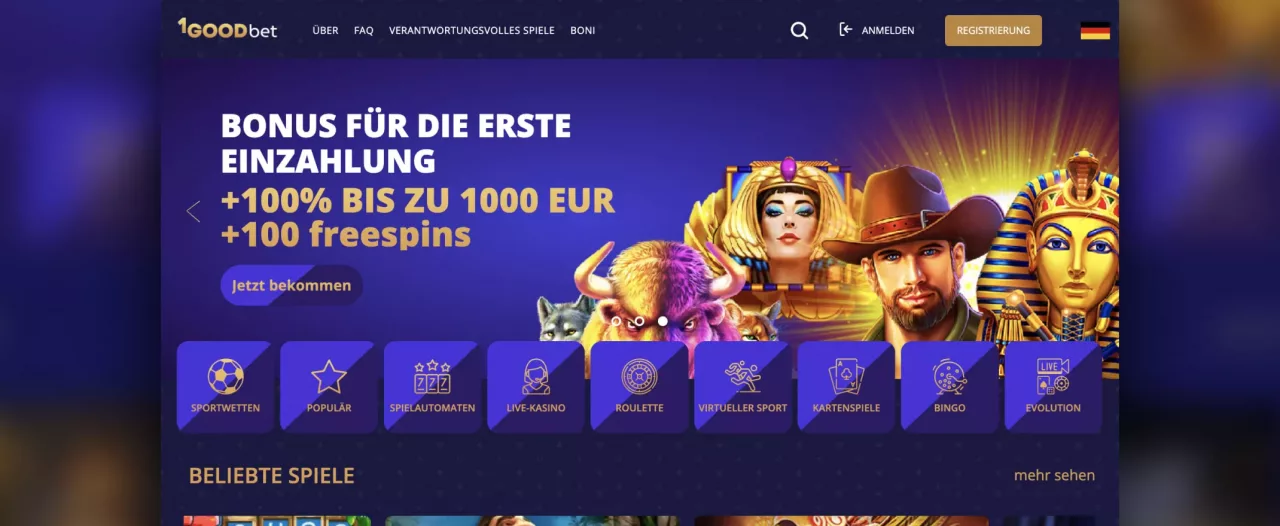Open the Sportwetten soccer ball category
1280x526 pixels.
coord(225,387)
